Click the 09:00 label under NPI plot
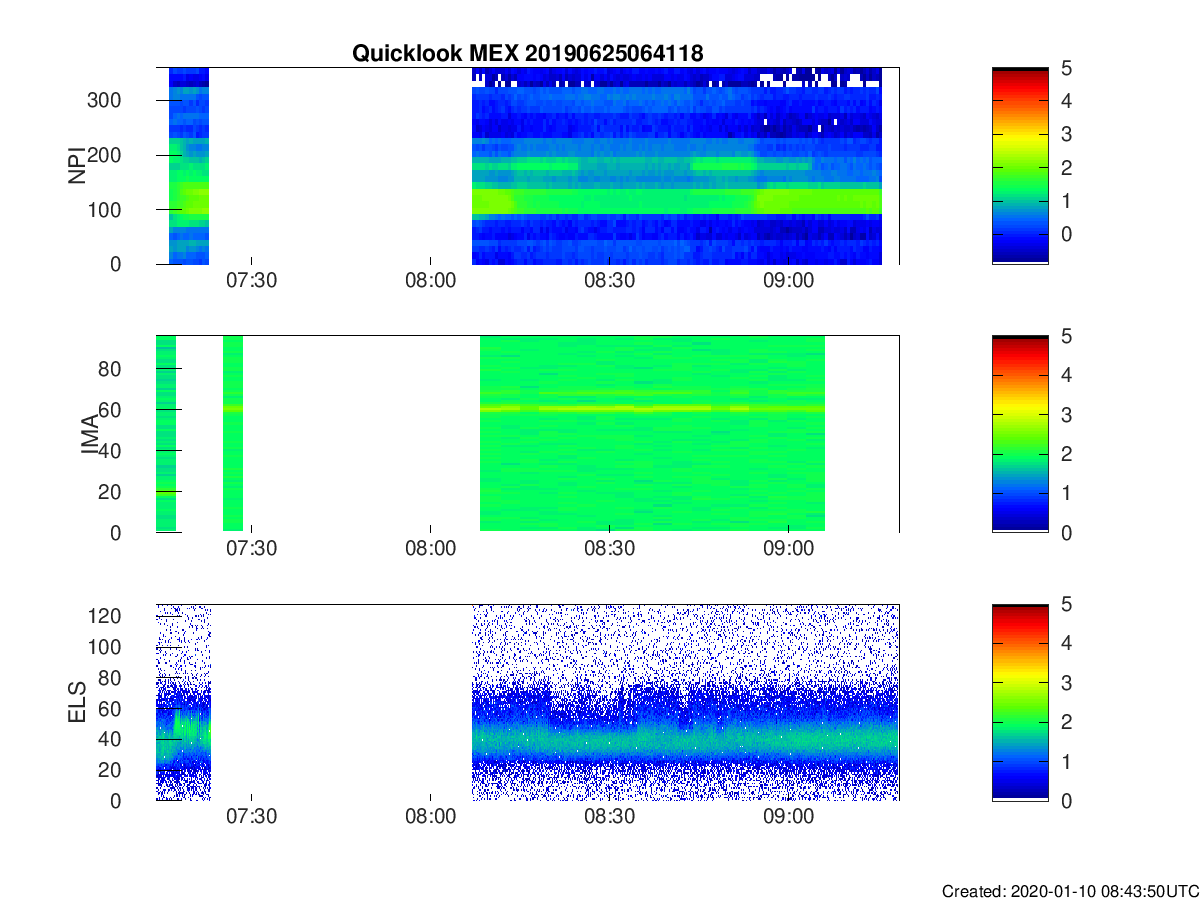This screenshot has height=900, width=1200. (x=789, y=281)
